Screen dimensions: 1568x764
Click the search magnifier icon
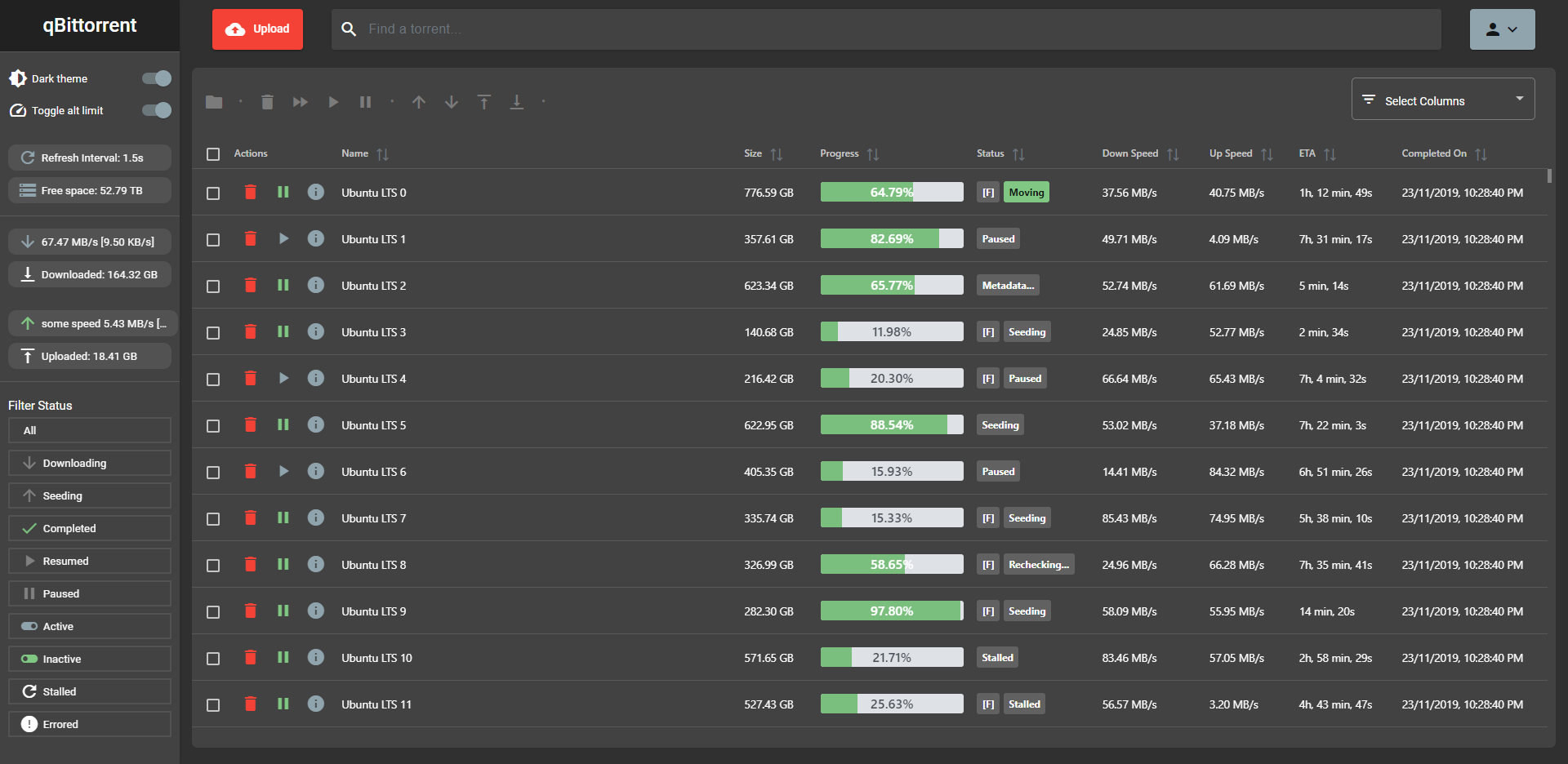[349, 29]
